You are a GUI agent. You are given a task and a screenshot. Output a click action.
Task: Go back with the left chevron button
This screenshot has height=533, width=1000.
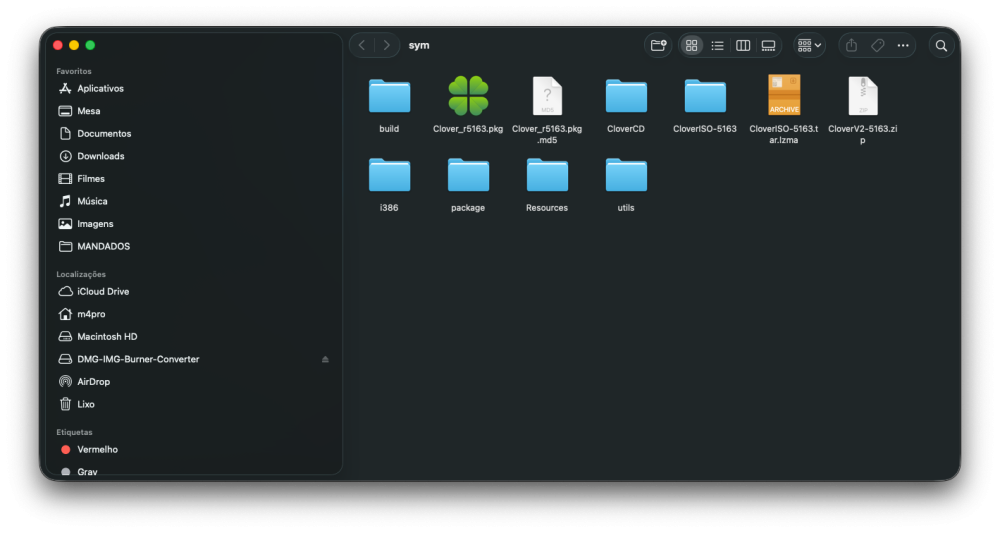[x=362, y=45]
